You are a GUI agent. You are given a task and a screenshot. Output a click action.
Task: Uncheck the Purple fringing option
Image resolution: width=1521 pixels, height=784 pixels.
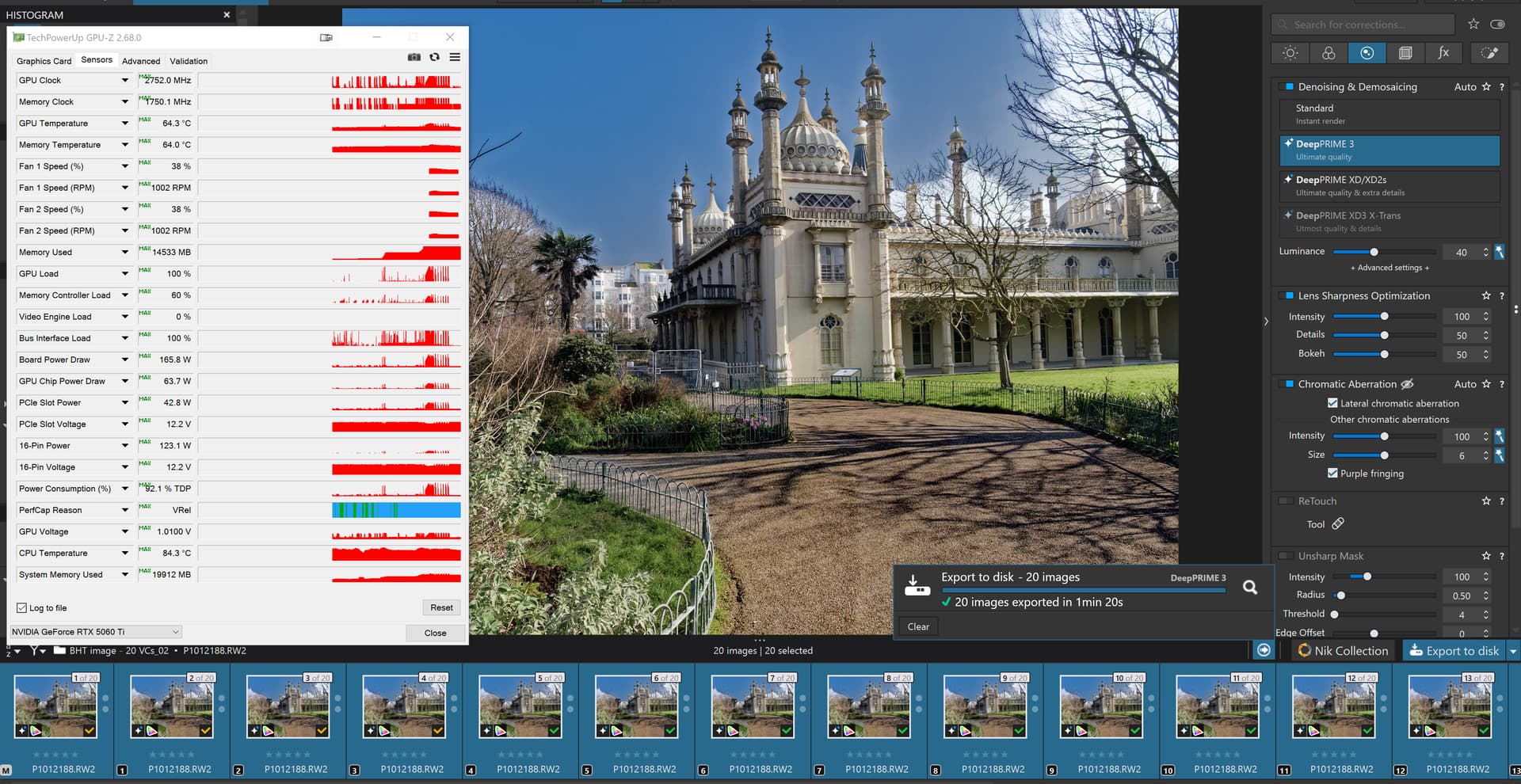1332,473
